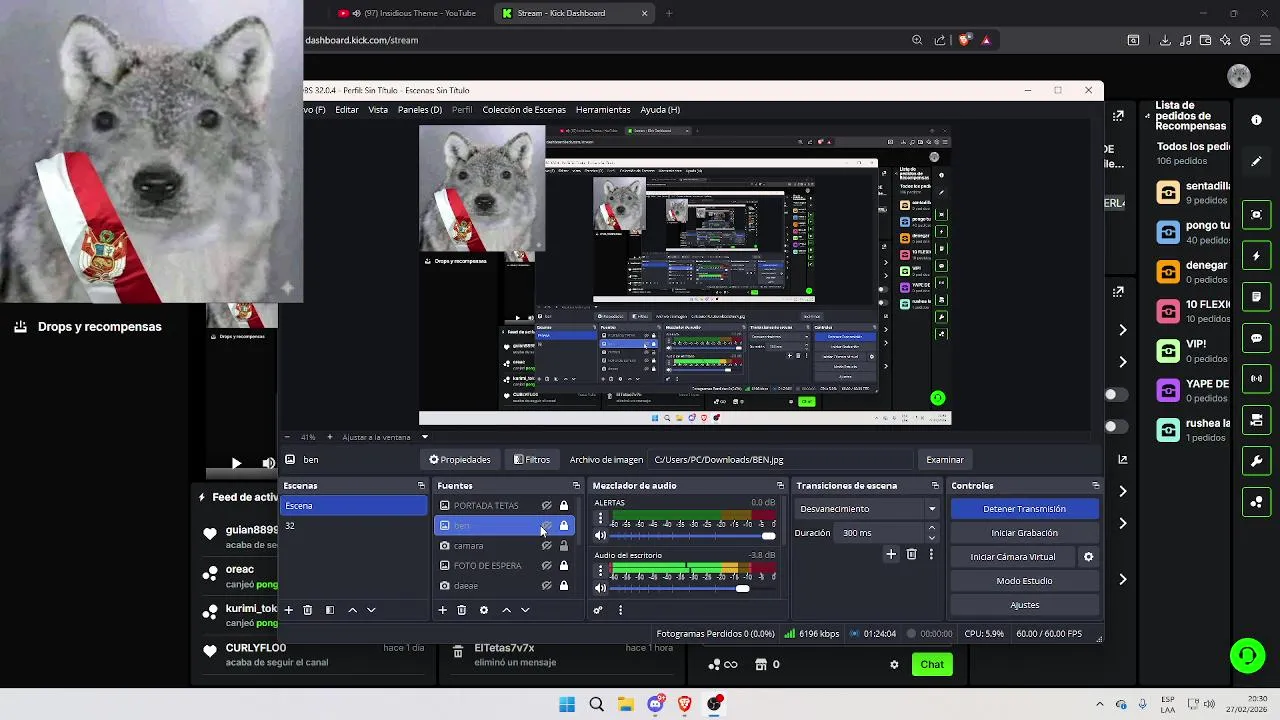Toggle lock on PORTADA TETAS source

[564, 506]
